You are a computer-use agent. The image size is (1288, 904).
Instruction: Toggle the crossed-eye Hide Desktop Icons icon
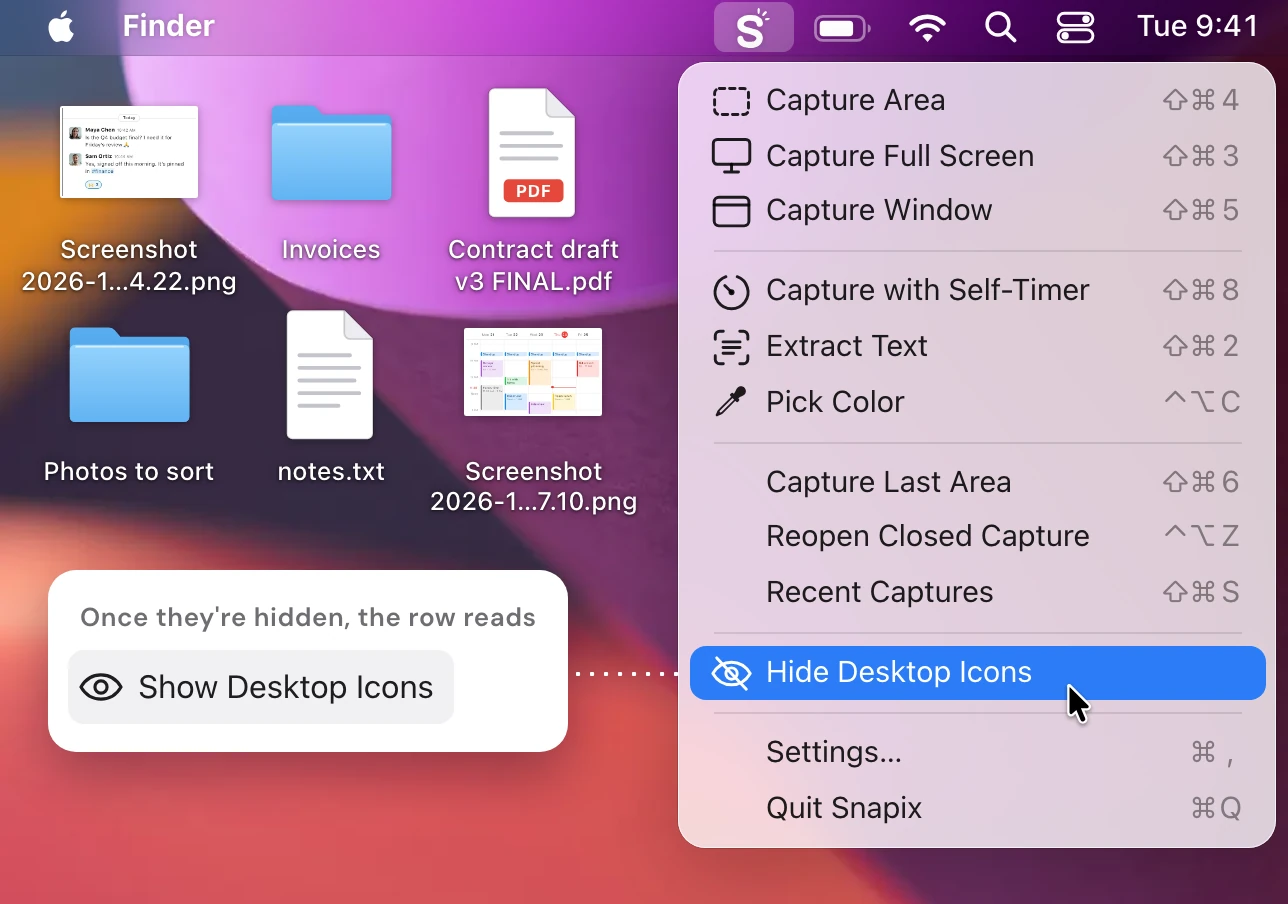click(x=731, y=673)
